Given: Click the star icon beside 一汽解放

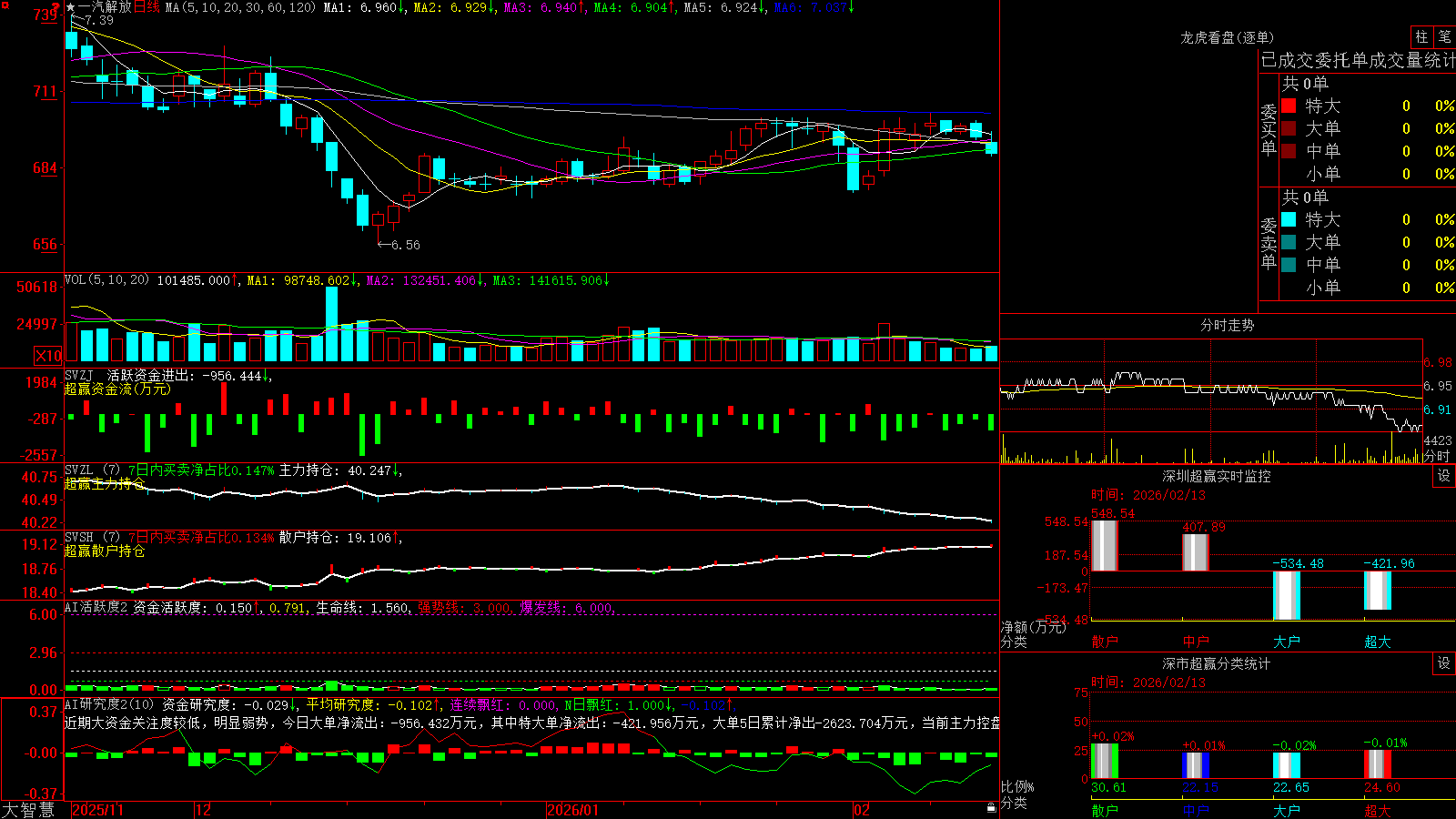Looking at the screenshot, I should click(70, 7).
